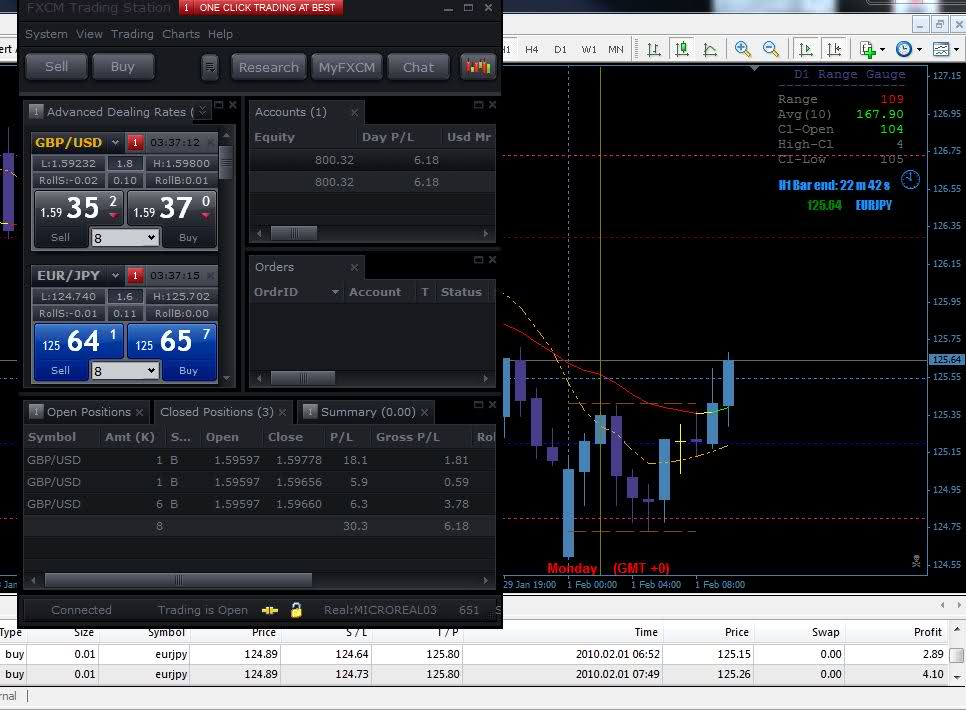966x711 pixels.
Task: Select the bar chart type icon
Action: [x=654, y=49]
